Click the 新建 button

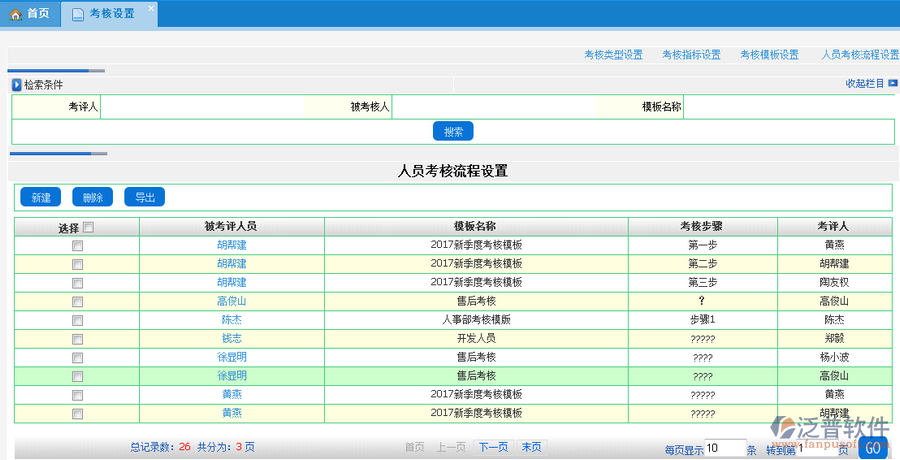(x=41, y=198)
